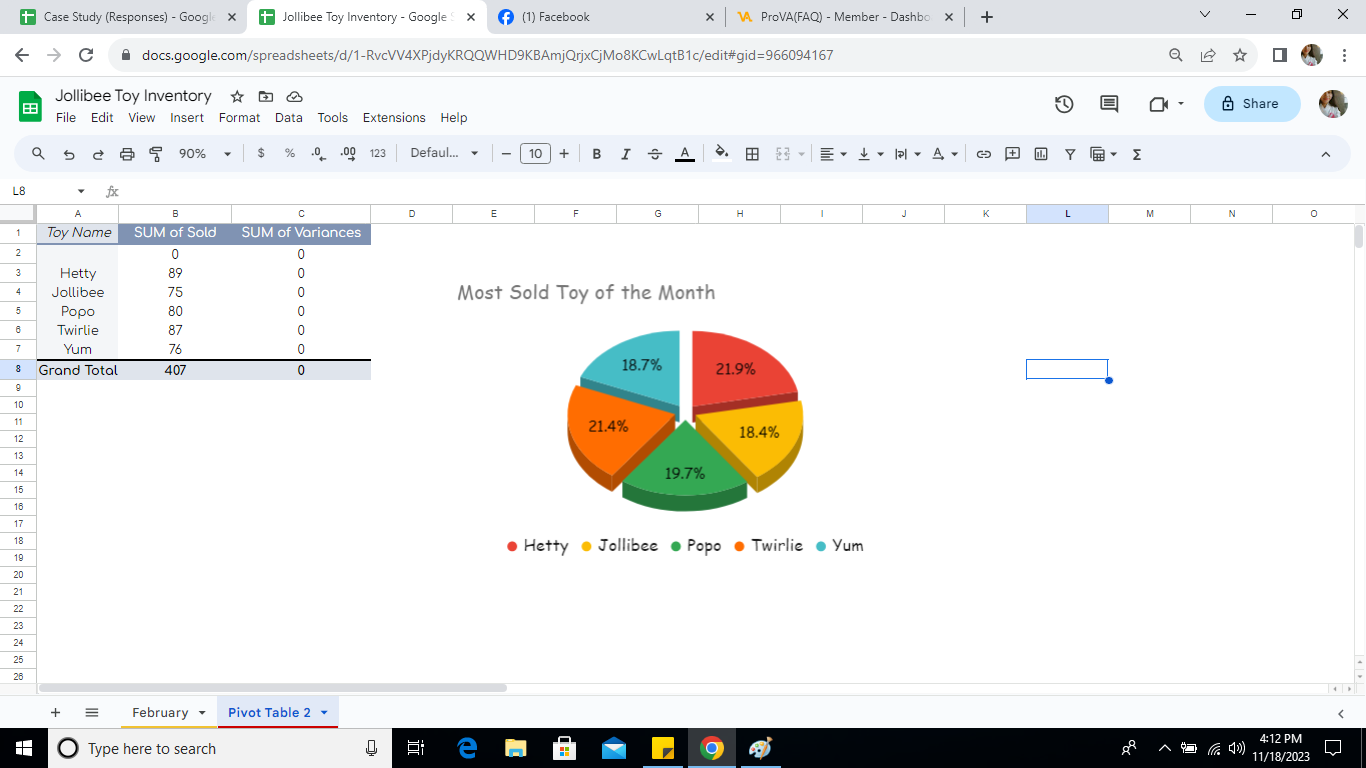Viewport: 1366px width, 768px height.
Task: Open the 90% zoom dropdown
Action: click(x=204, y=154)
